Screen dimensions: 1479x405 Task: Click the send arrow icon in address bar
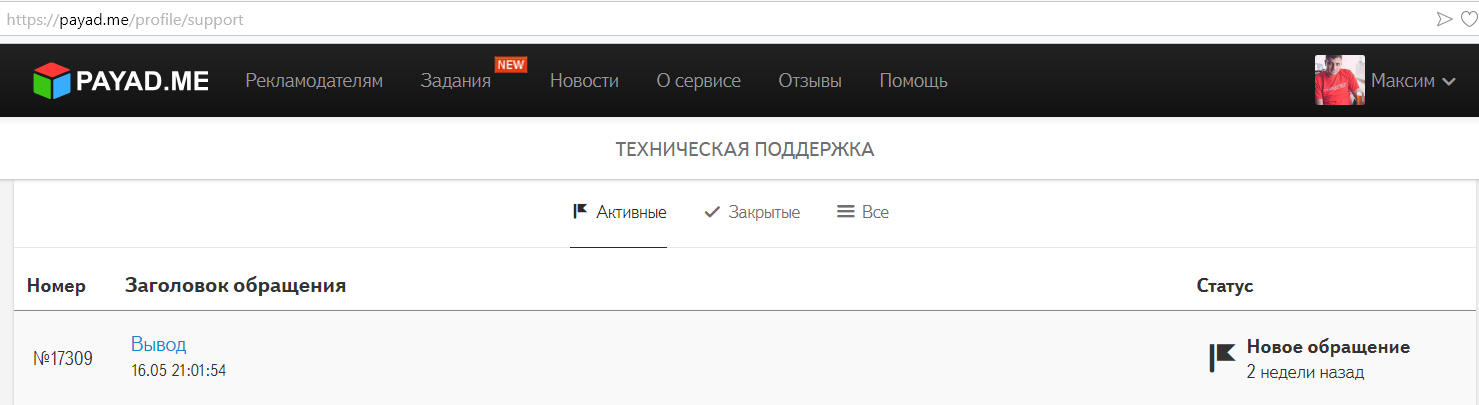tap(1444, 19)
